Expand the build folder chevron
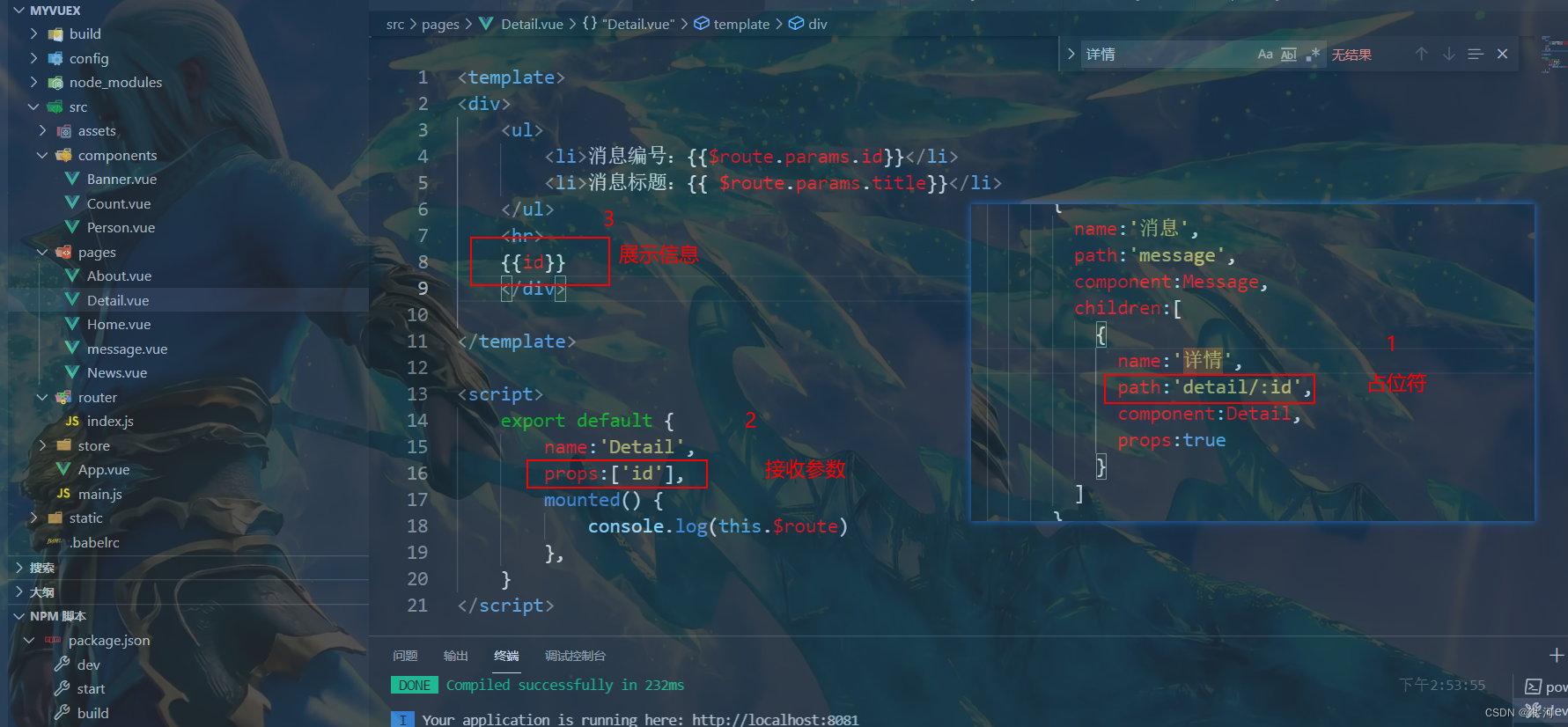 (33, 33)
